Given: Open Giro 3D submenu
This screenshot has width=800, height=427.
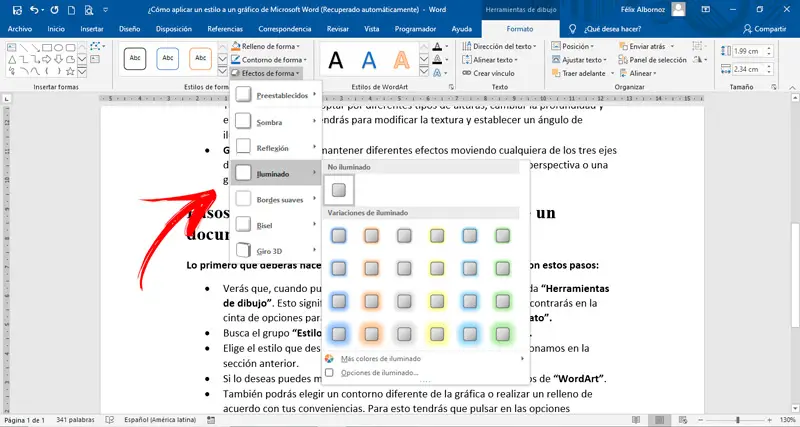Looking at the screenshot, I should pyautogui.click(x=276, y=251).
